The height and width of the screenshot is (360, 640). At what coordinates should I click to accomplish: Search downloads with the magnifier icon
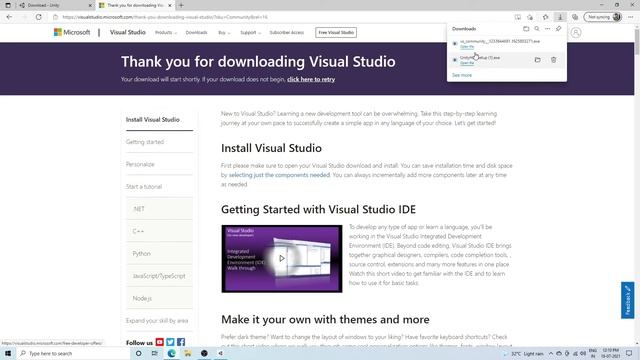[537, 29]
